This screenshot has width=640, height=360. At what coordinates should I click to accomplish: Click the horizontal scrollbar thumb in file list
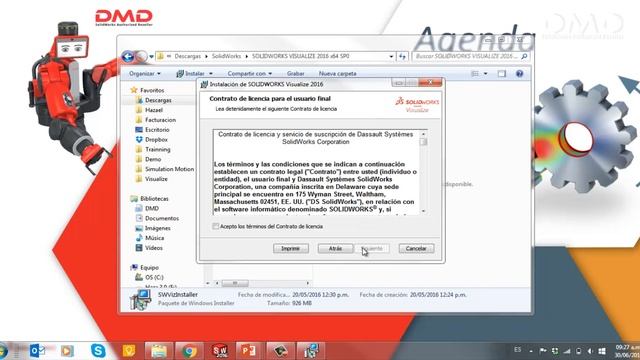(235, 283)
